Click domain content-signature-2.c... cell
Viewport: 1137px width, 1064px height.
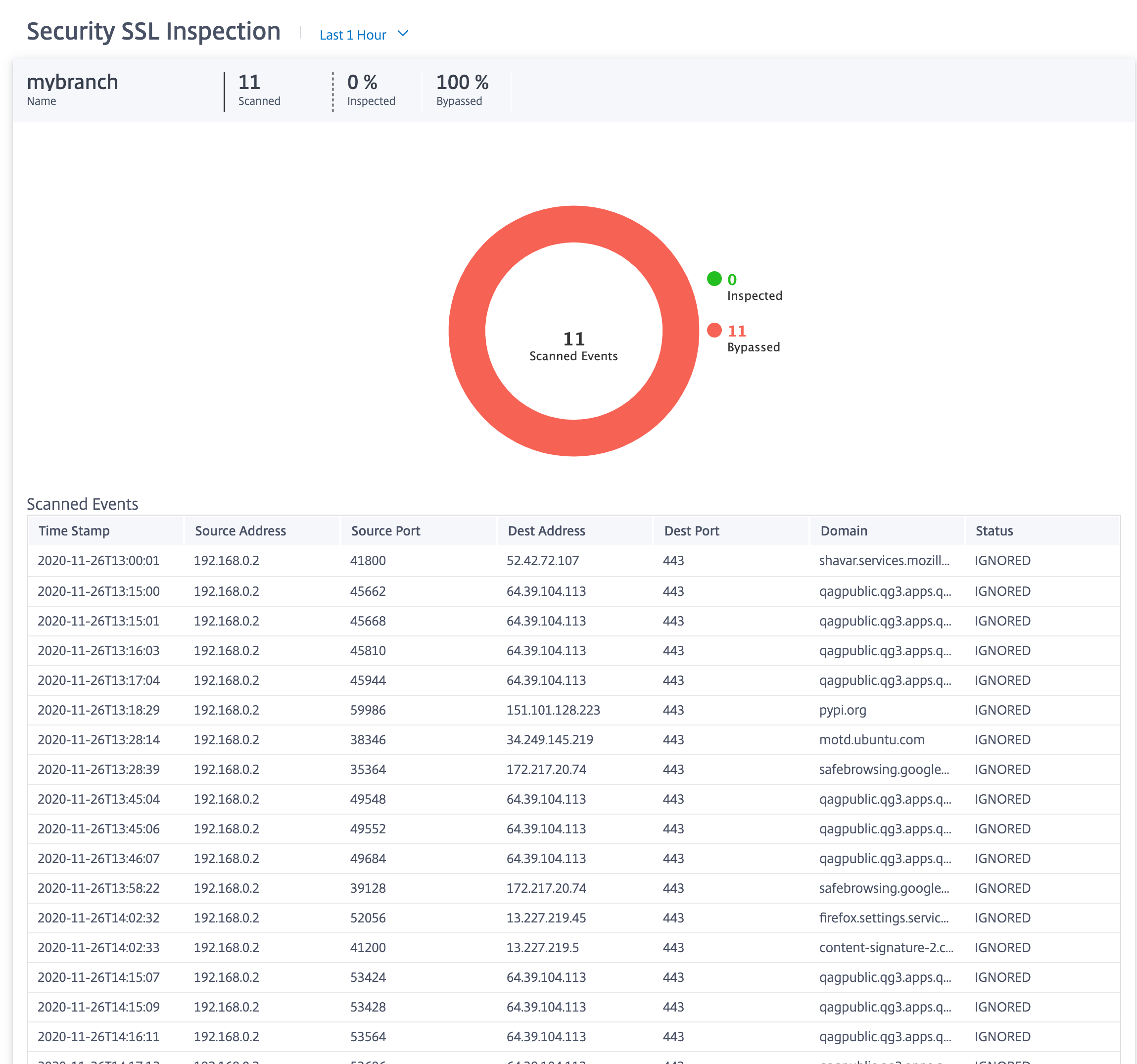(886, 949)
